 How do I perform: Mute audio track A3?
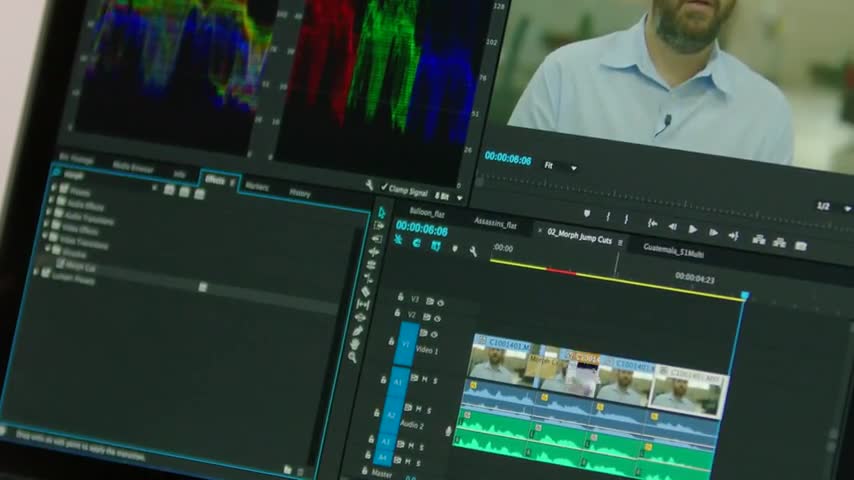411,446
